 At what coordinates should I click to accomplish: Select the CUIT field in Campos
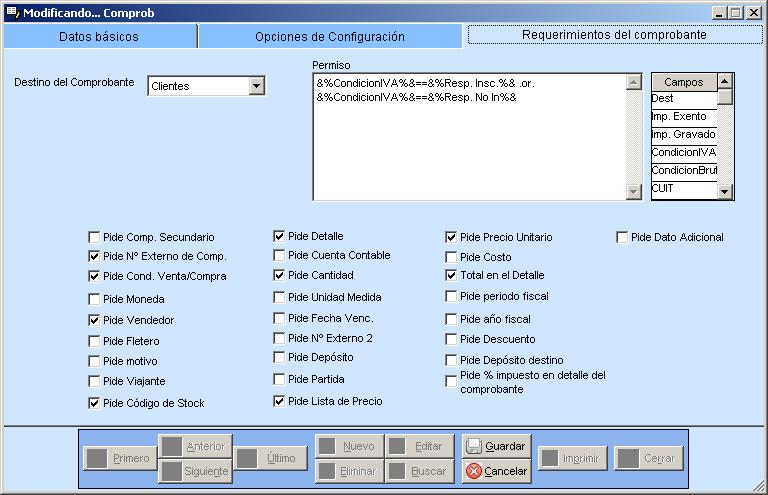[684, 188]
